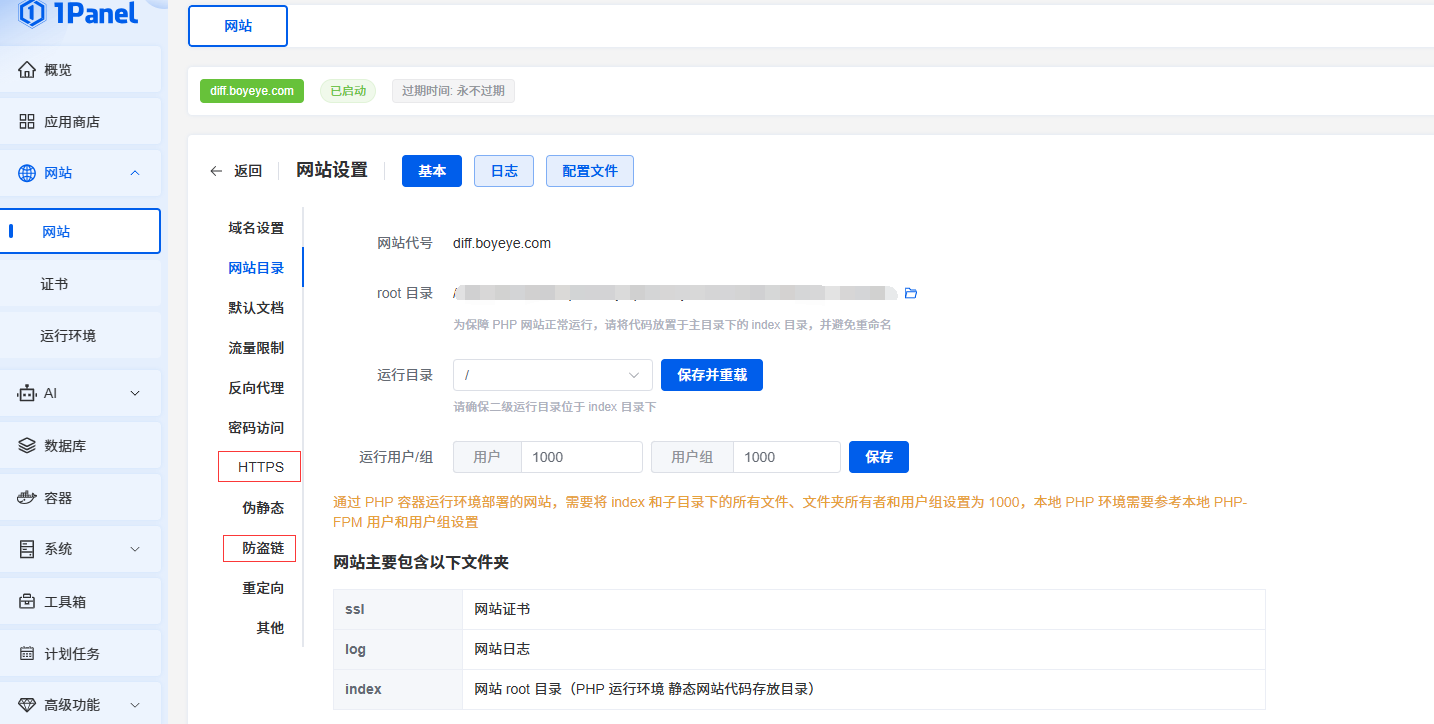Focus the 用户 input field
This screenshot has width=1434, height=724.
coord(581,457)
